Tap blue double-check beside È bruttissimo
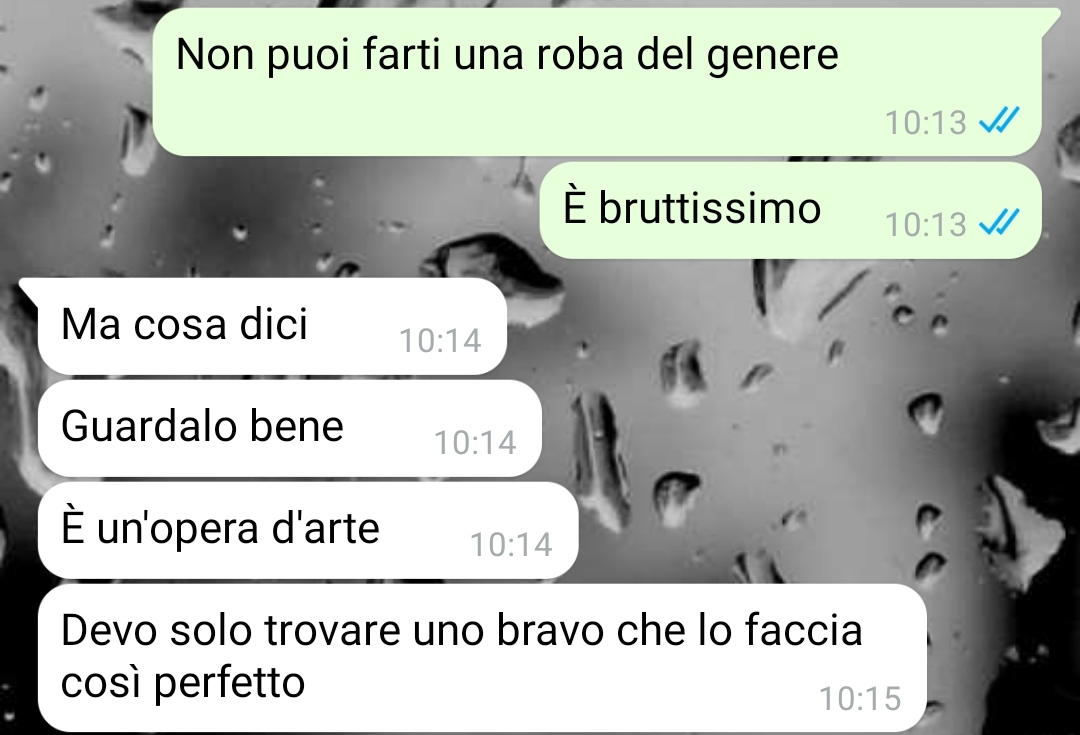The height and width of the screenshot is (735, 1080). tap(999, 223)
